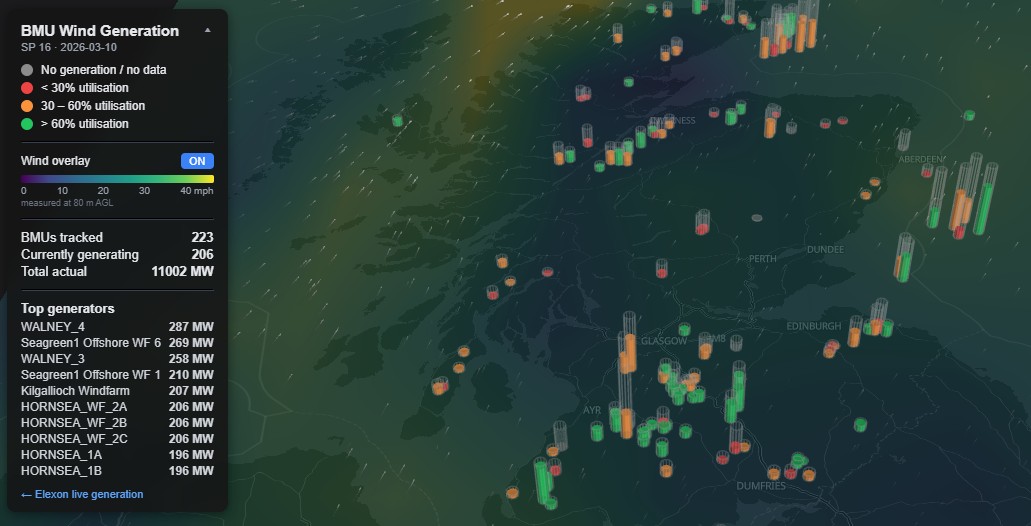The height and width of the screenshot is (526, 1031).
Task: Click the SP 16 · 2026-03-10 subtitle
Action: (x=69, y=47)
